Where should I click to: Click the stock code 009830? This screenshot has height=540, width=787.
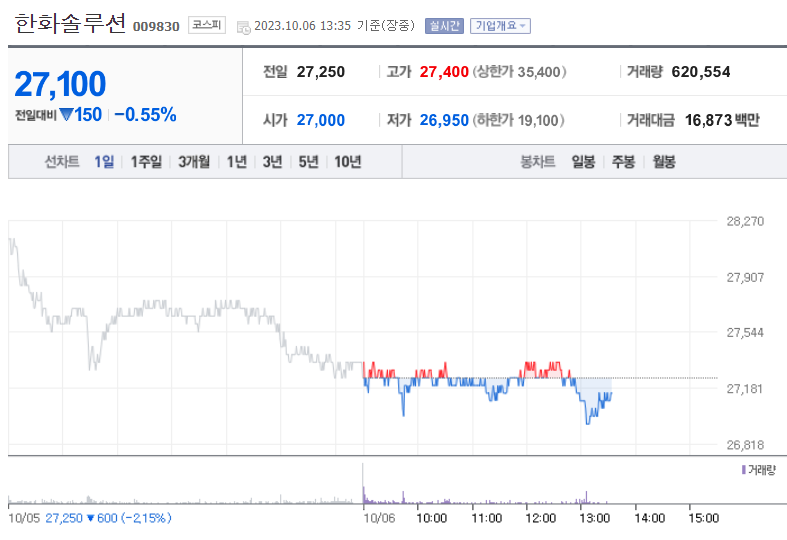pyautogui.click(x=156, y=27)
